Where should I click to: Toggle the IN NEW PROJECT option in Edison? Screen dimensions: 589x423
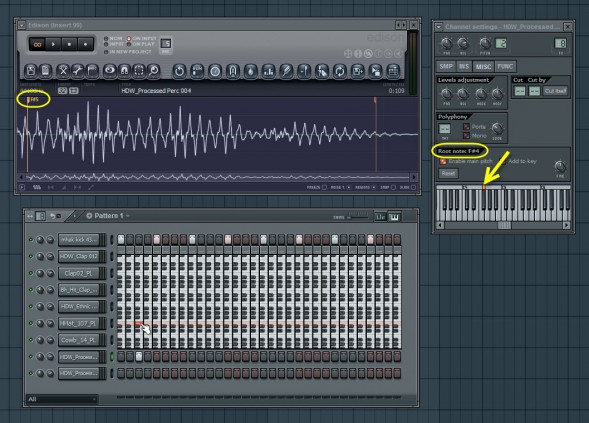point(128,52)
